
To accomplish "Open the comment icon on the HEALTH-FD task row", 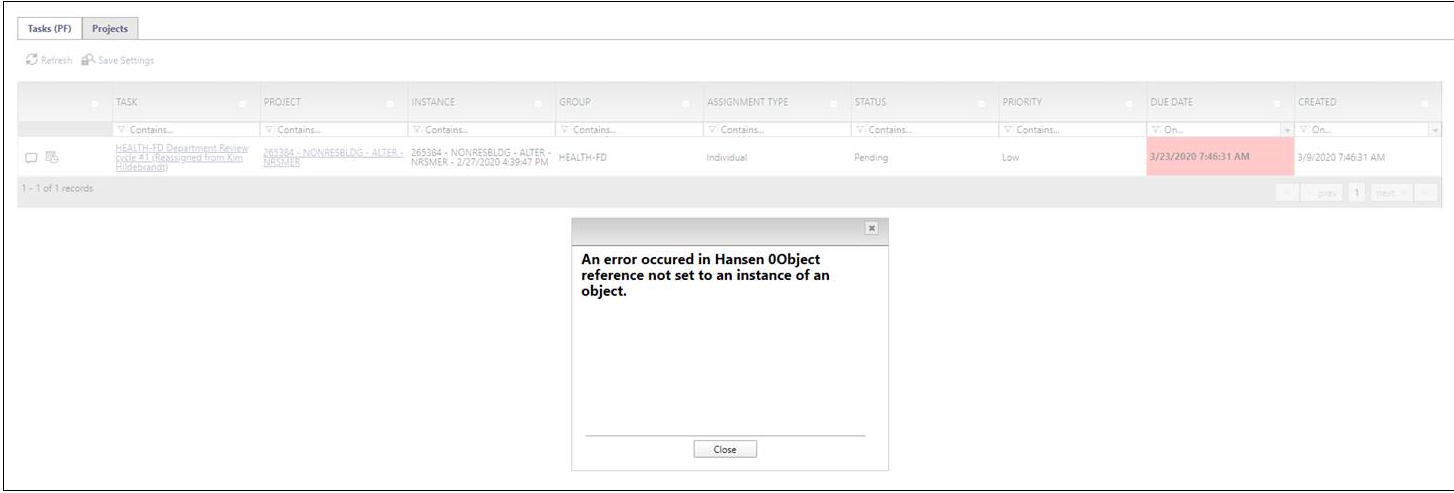I will pos(31,157).
